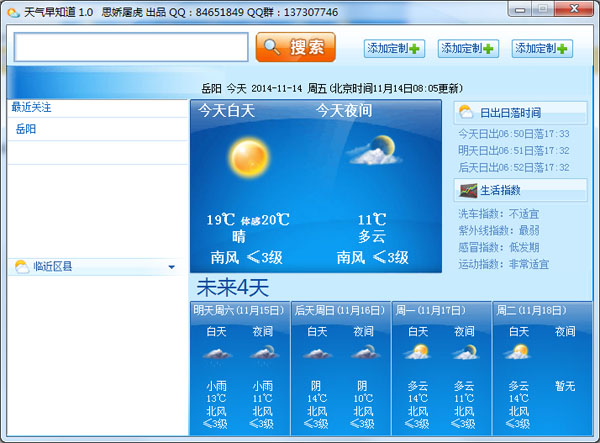Click 明天周六(11月15日) forecast header

click(239, 310)
